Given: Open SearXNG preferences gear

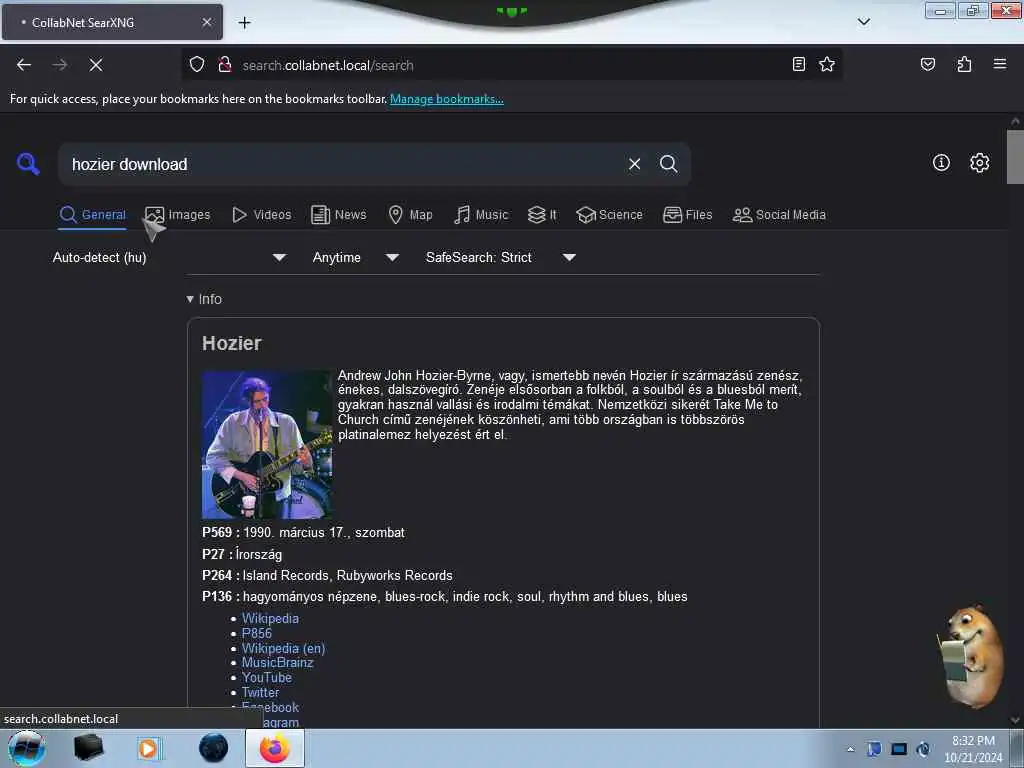Looking at the screenshot, I should 980,163.
